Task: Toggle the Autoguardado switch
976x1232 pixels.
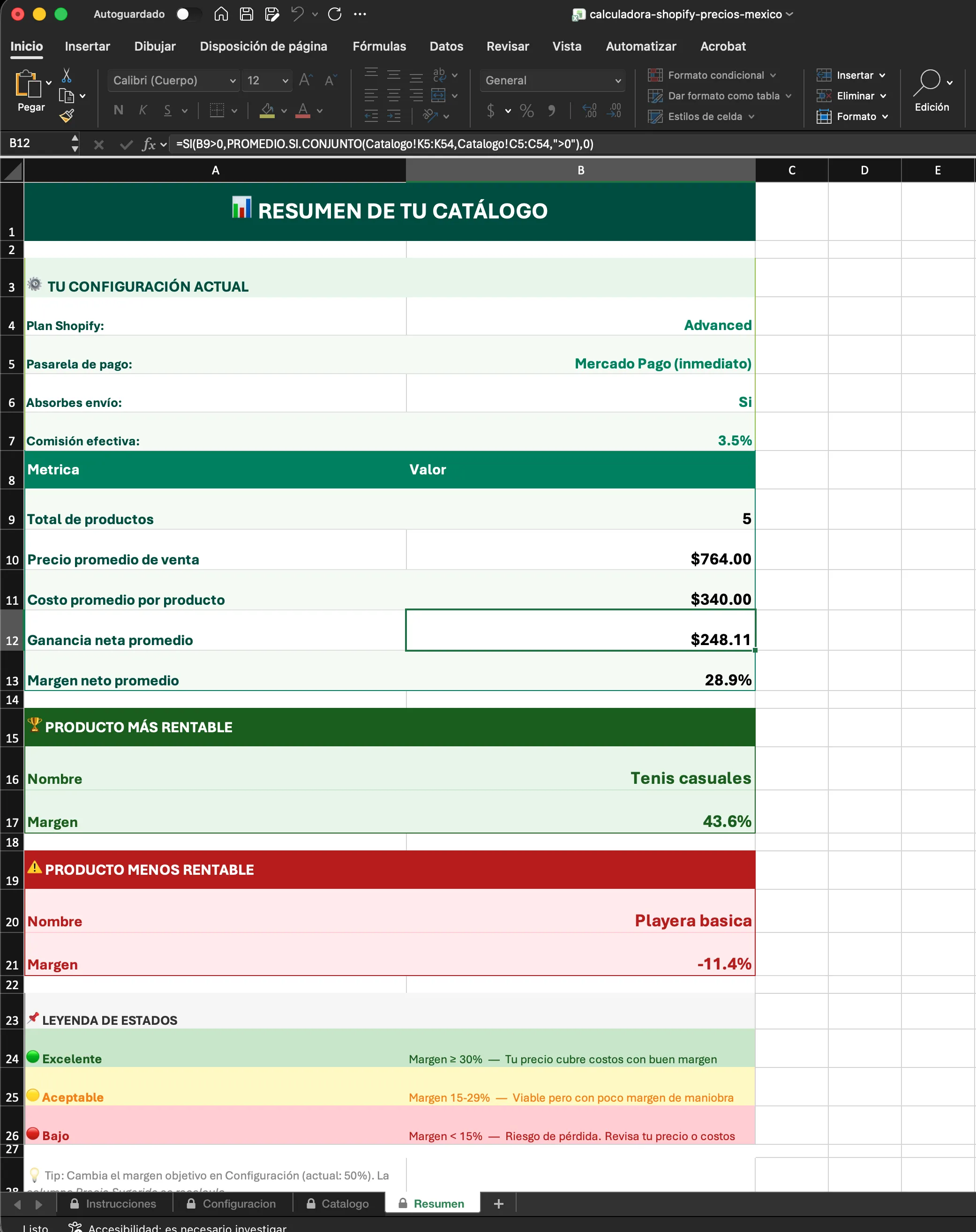Action: (x=188, y=14)
